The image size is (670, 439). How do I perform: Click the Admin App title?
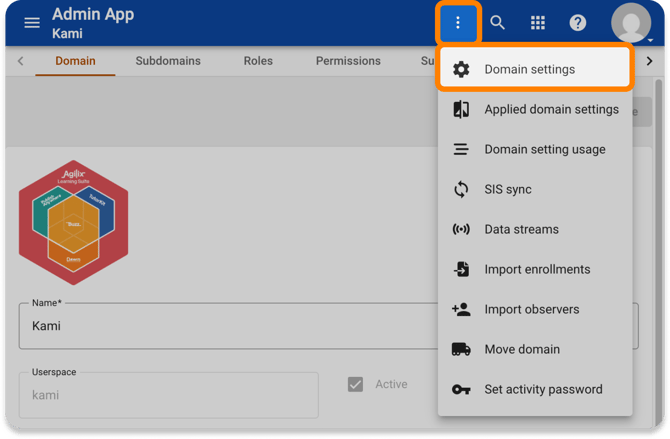tap(93, 15)
